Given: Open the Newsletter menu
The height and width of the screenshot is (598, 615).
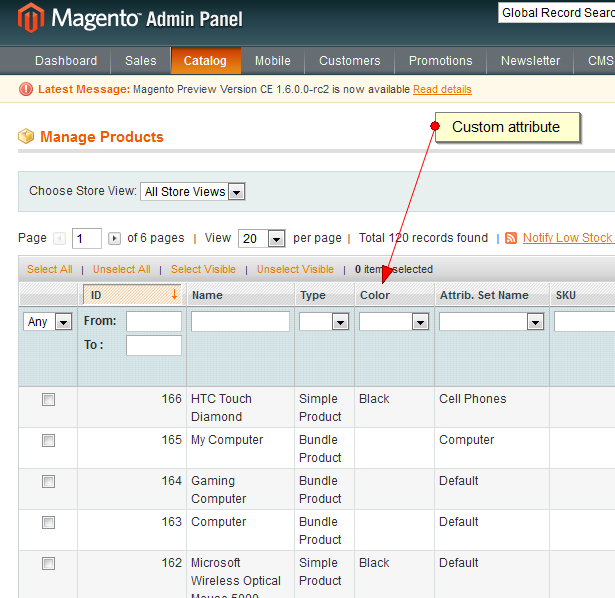Looking at the screenshot, I should click(x=530, y=61).
